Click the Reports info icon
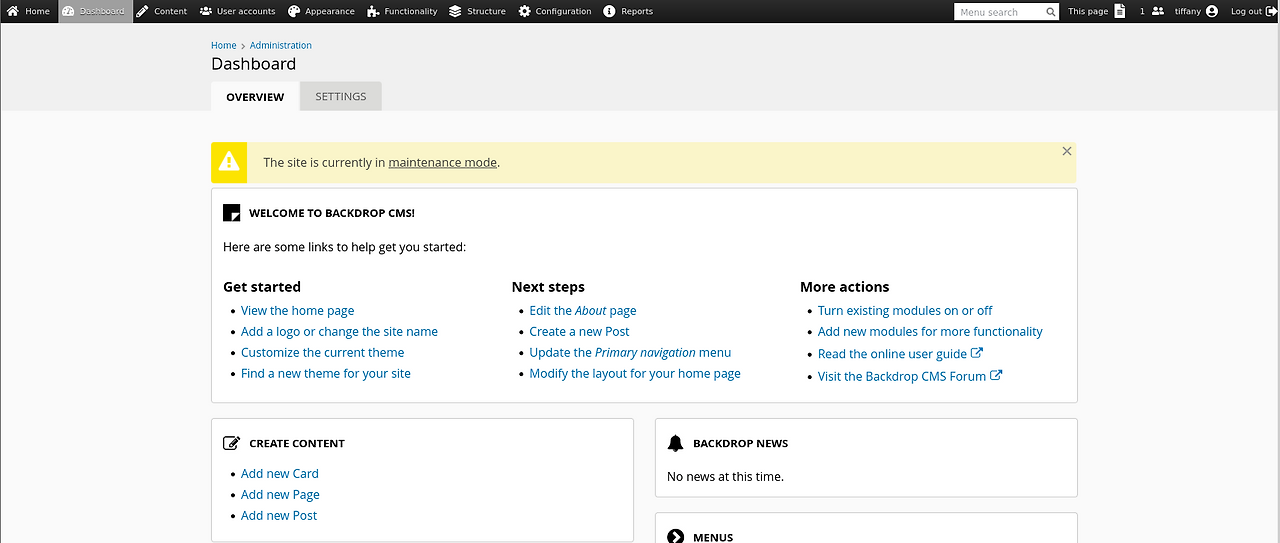The height and width of the screenshot is (543, 1280). [610, 11]
